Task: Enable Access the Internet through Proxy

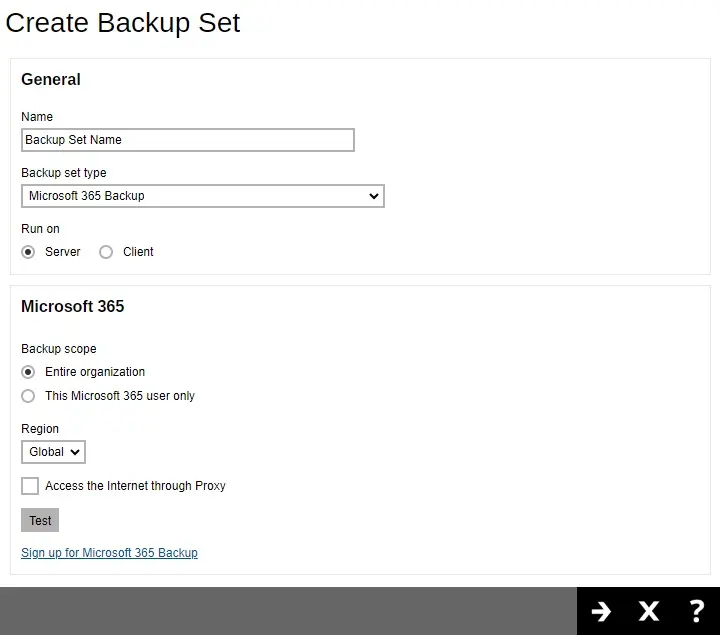Action: click(x=30, y=486)
